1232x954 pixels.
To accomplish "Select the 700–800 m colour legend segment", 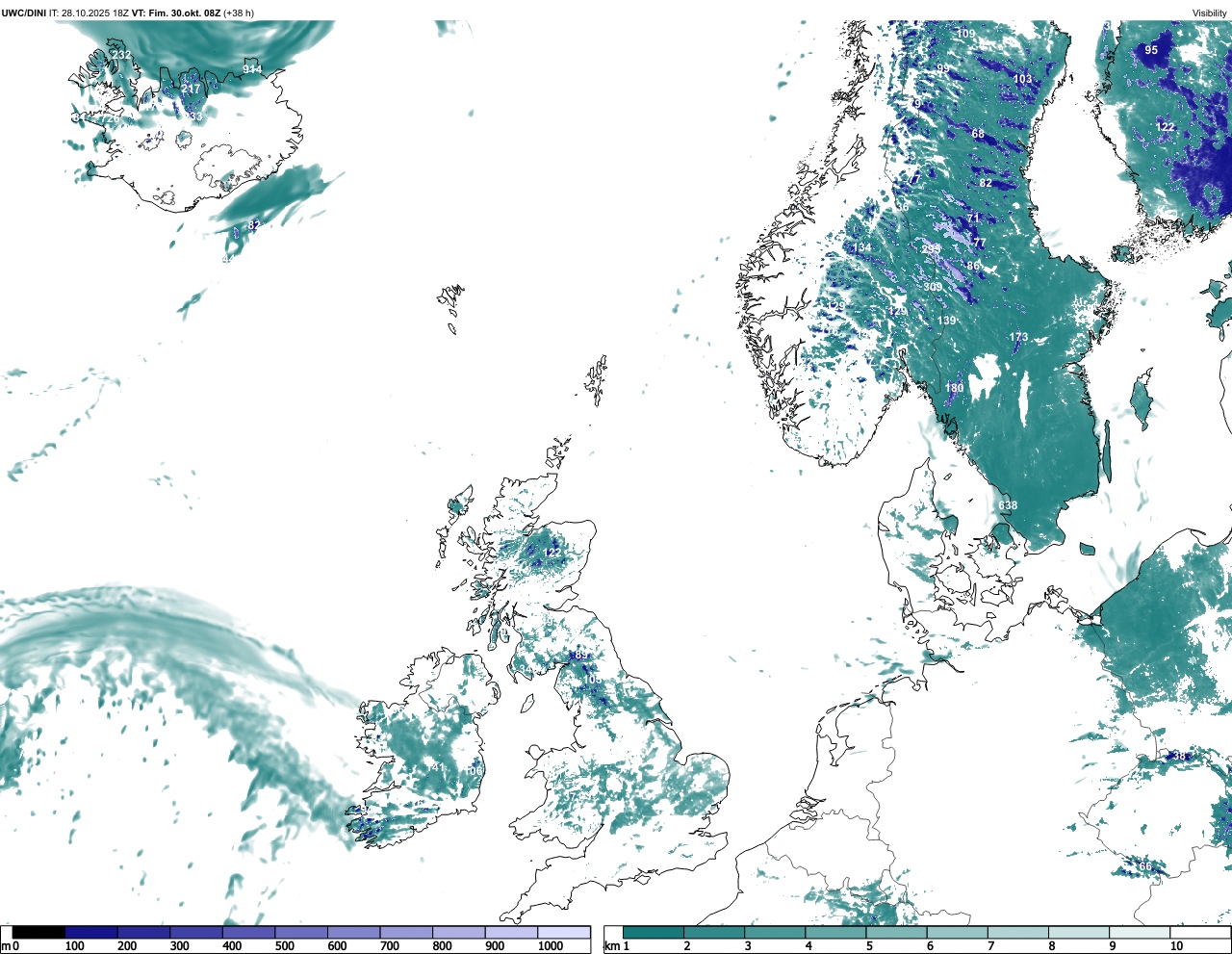I will pyautogui.click(x=406, y=933).
